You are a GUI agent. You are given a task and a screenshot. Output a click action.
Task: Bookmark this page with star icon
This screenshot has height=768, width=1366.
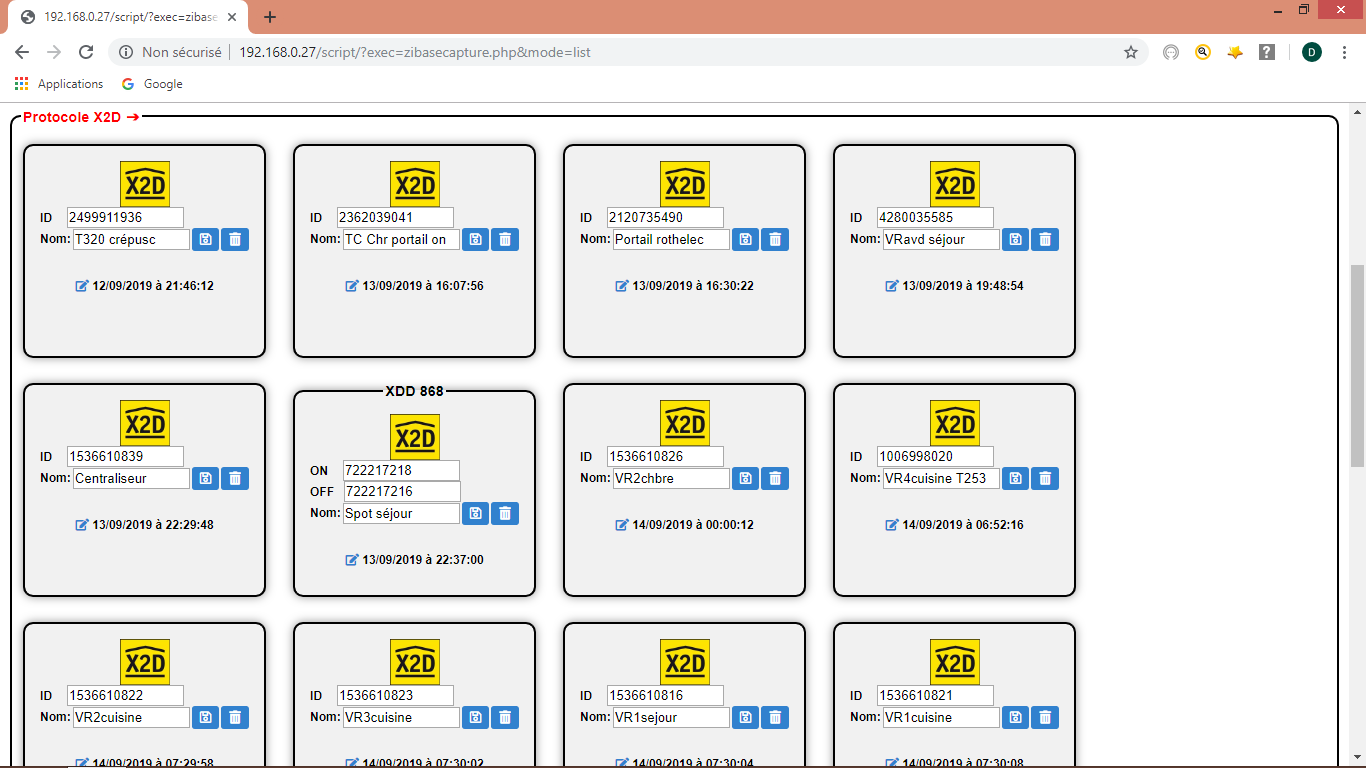[1131, 52]
